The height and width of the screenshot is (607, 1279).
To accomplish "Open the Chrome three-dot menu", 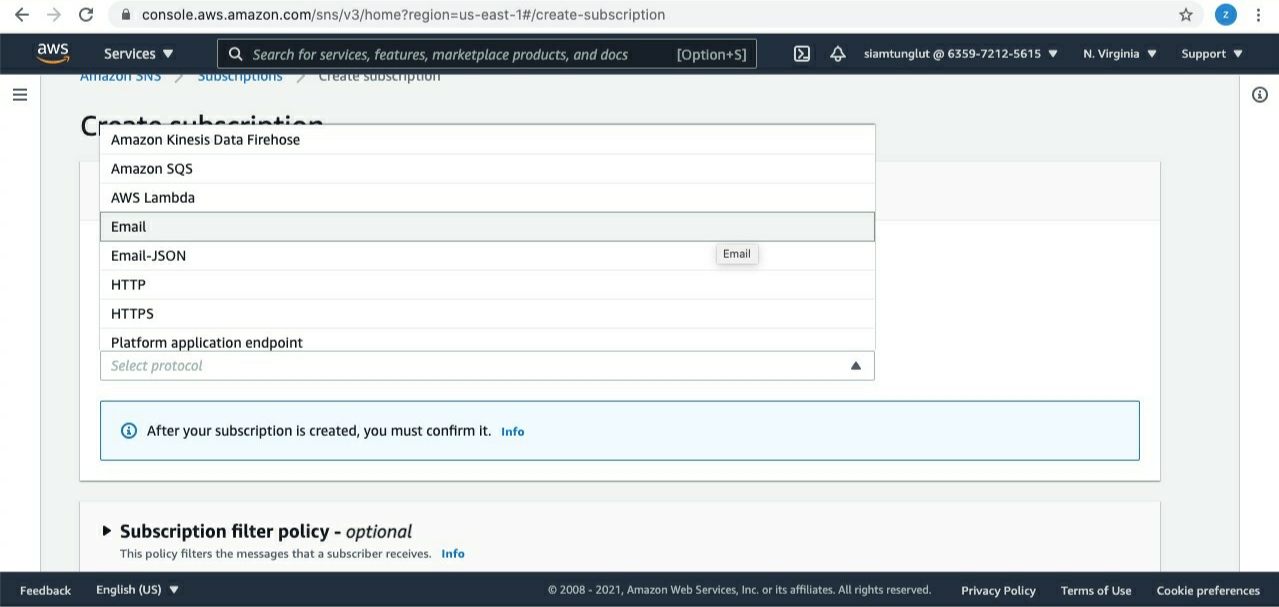I will [1258, 15].
